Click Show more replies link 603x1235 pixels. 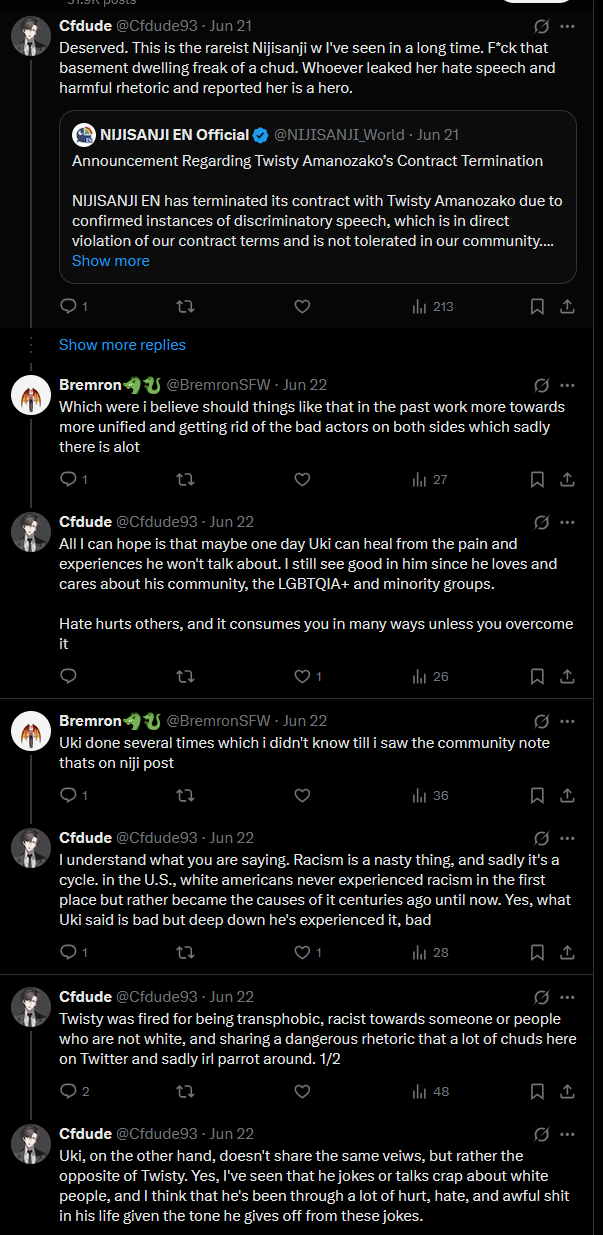(x=122, y=345)
